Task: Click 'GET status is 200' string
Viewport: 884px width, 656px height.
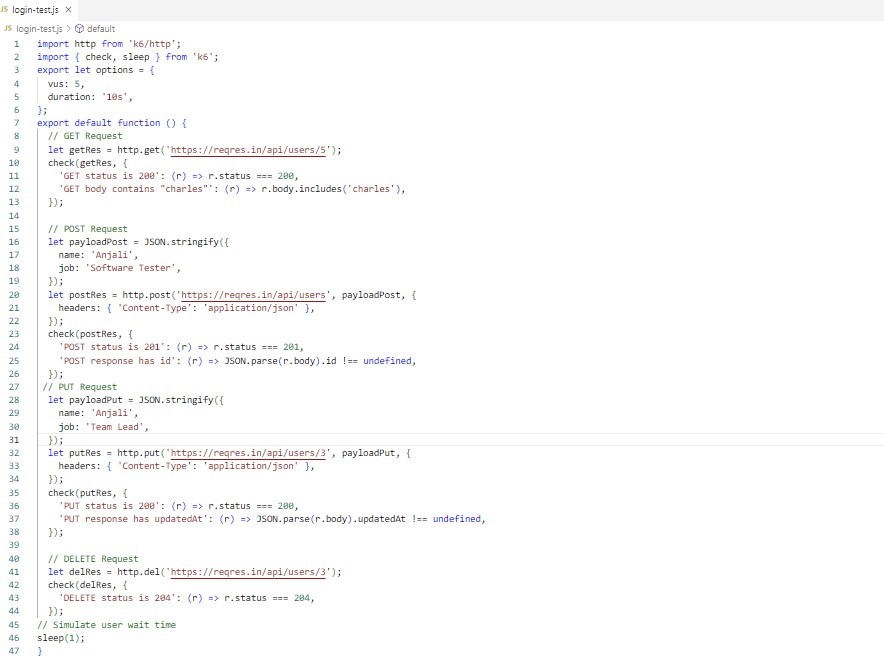Action: point(109,176)
